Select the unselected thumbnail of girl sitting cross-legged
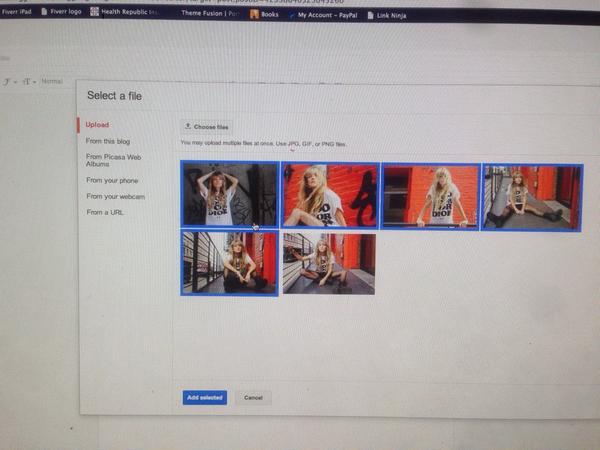This screenshot has width=600, height=450. 329,264
